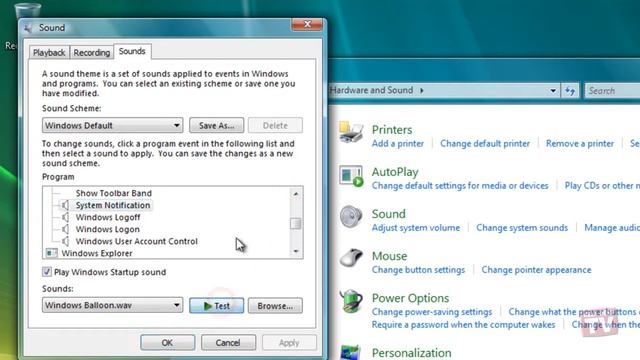Open the Mouse heading link
640x360 pixels.
[x=389, y=256]
